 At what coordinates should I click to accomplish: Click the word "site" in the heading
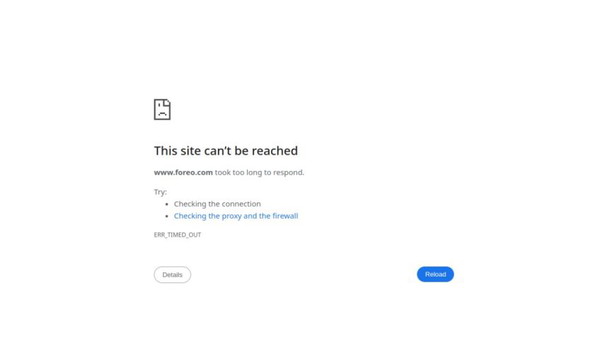[190, 151]
